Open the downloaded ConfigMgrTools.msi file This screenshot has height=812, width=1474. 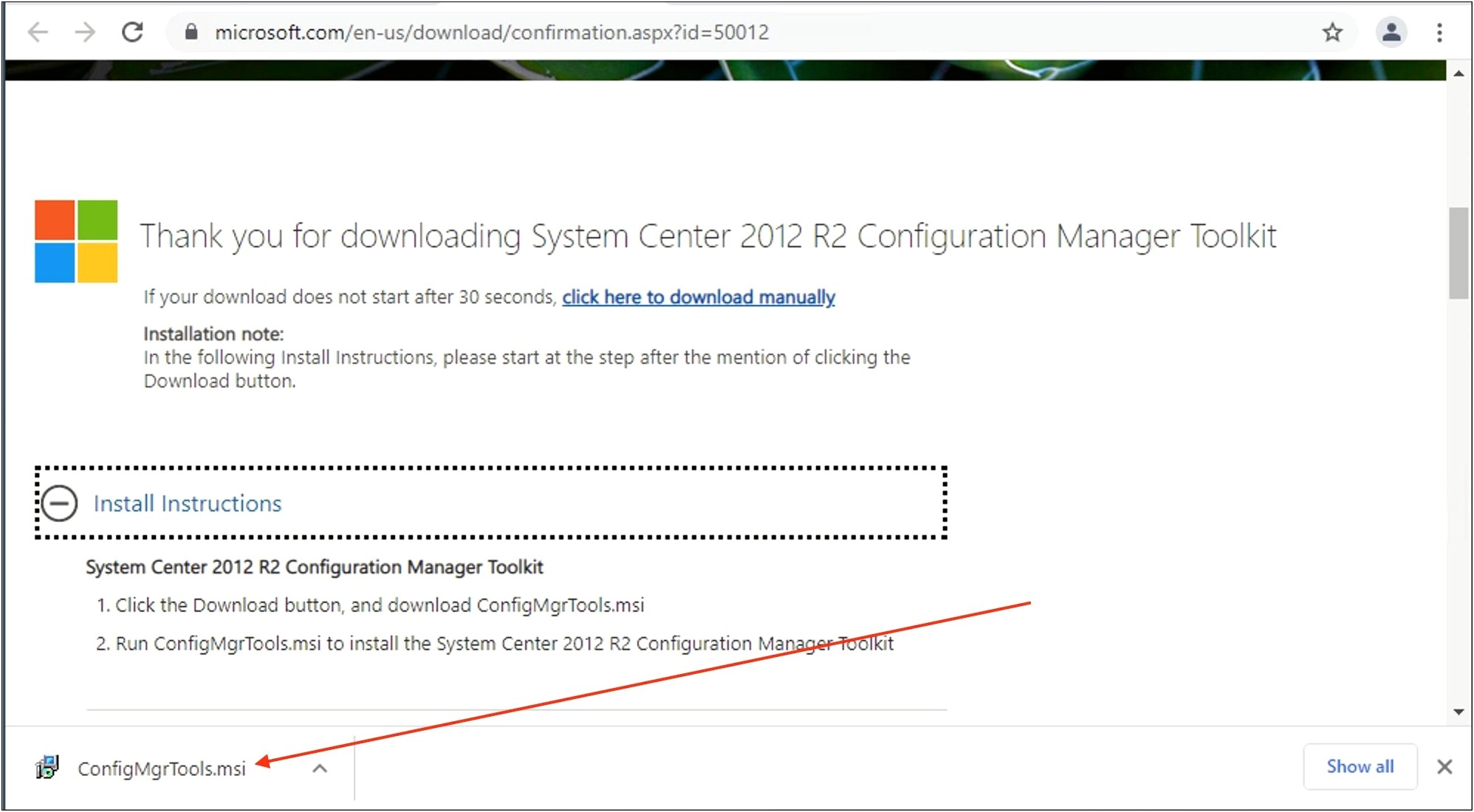(x=162, y=768)
